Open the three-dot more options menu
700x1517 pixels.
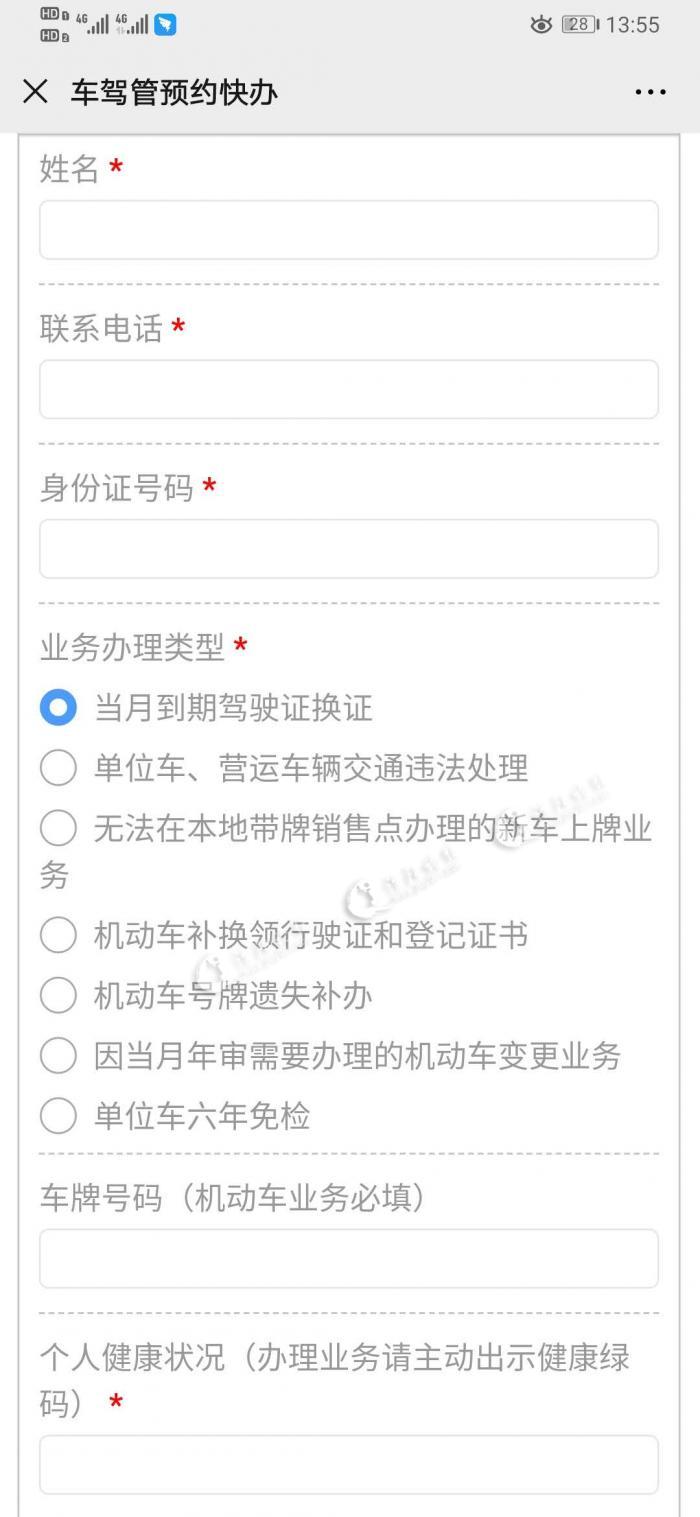pos(650,92)
